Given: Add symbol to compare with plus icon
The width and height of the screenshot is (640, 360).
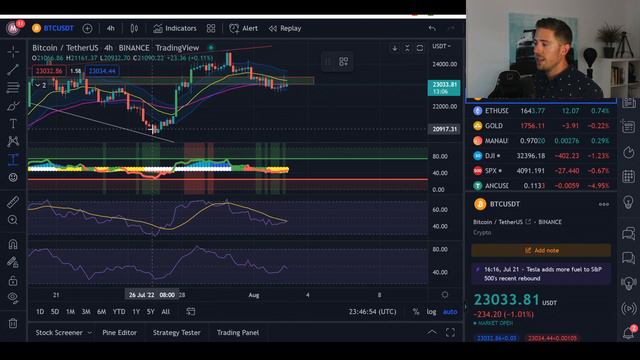Looking at the screenshot, I should tap(87, 28).
